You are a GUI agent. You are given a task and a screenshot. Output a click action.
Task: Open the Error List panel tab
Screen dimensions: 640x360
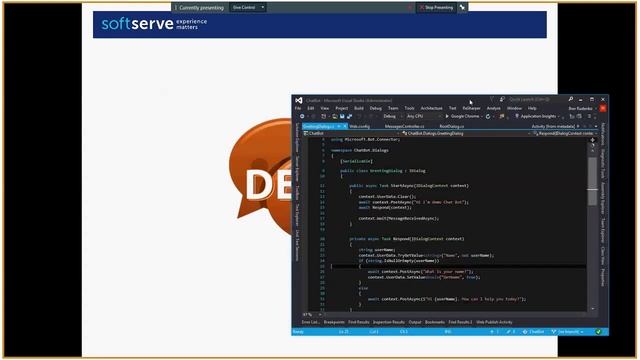[310, 322]
